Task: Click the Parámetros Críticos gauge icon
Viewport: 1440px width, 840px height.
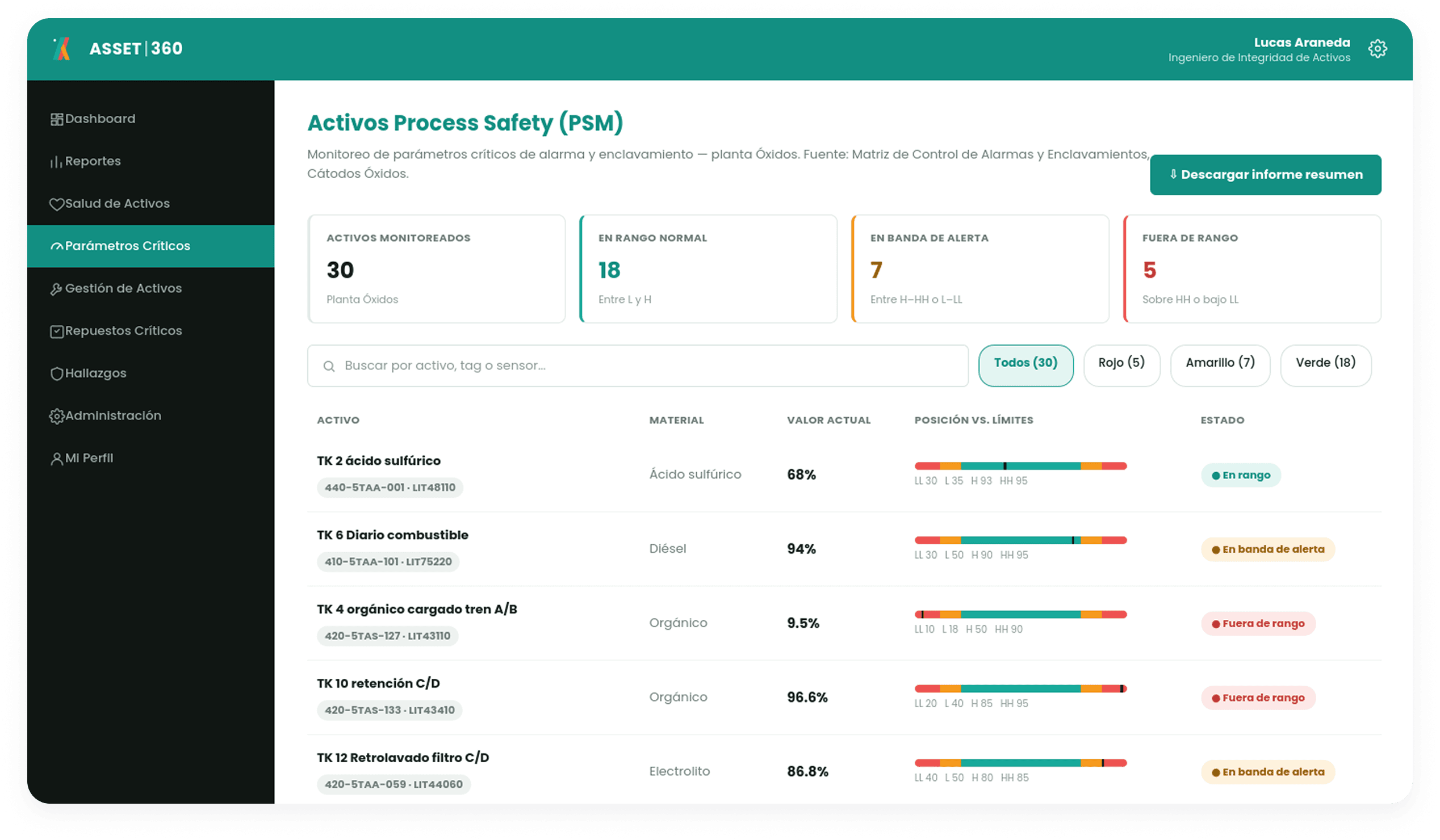Action: click(x=57, y=246)
